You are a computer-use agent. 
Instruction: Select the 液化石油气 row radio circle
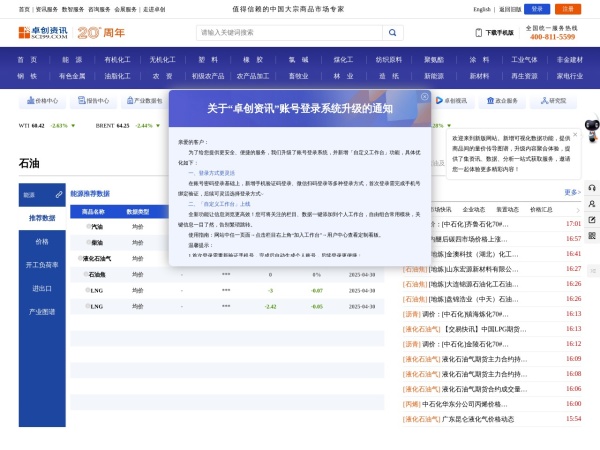pyautogui.click(x=80, y=258)
